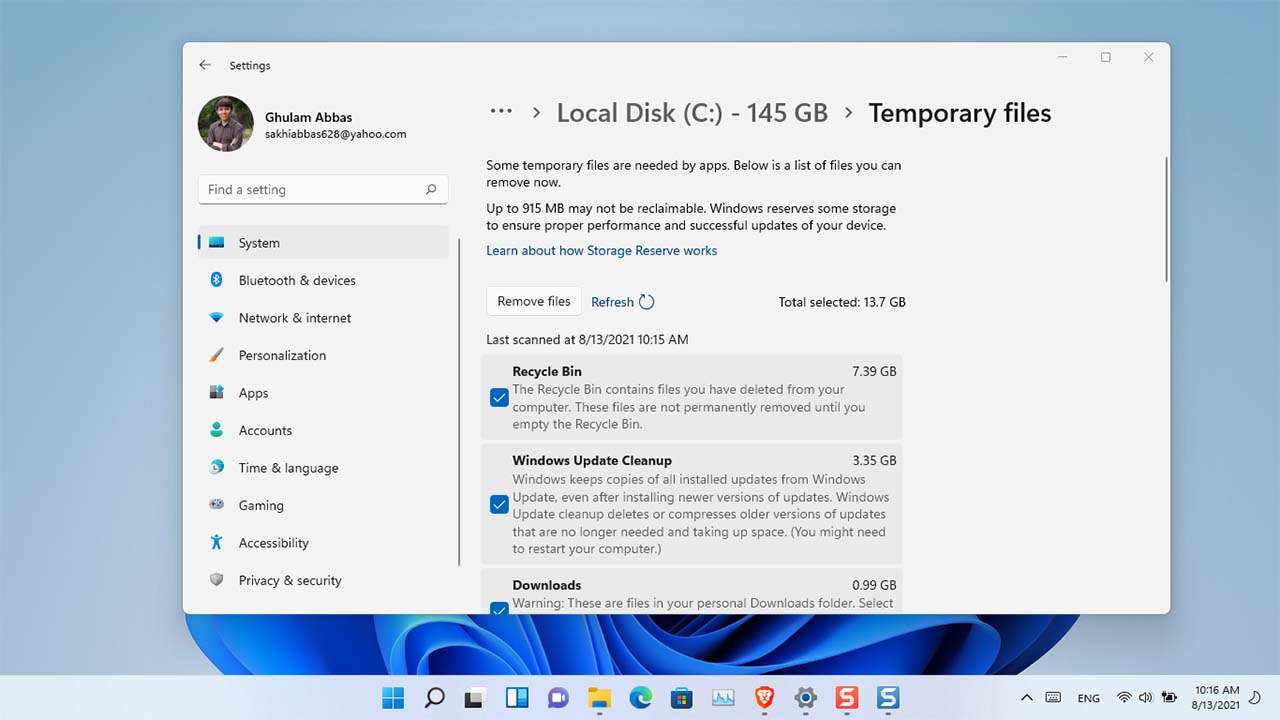Click the Find a setting search box
Screen dimensions: 1280x720
[323, 189]
